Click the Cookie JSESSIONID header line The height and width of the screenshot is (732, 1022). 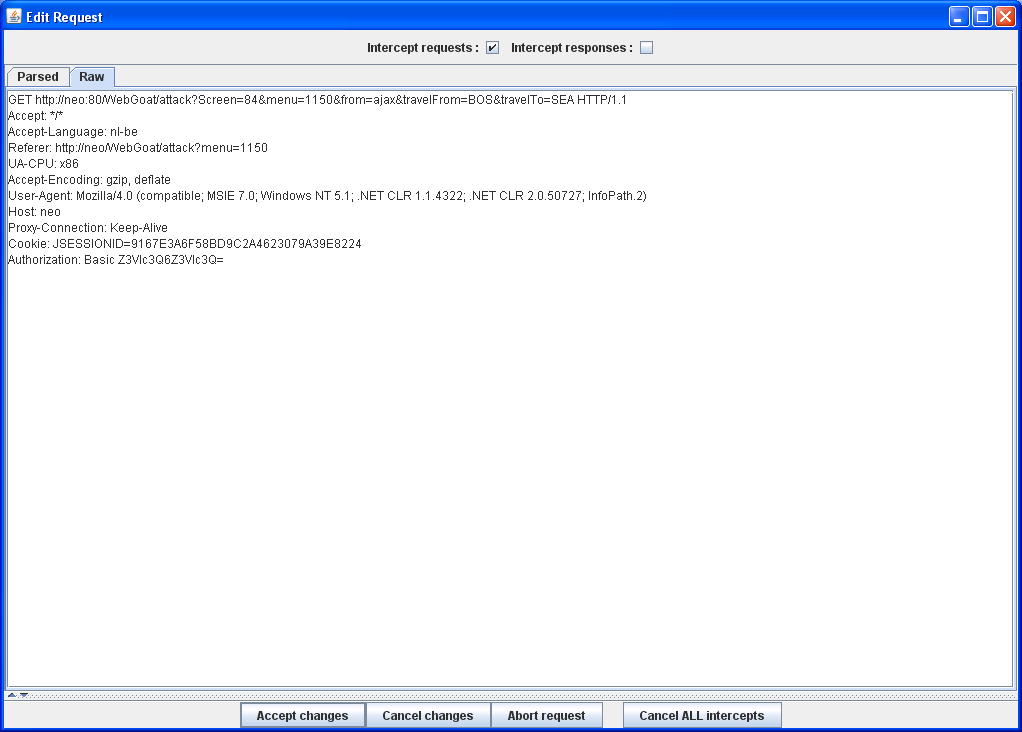[x=184, y=244]
